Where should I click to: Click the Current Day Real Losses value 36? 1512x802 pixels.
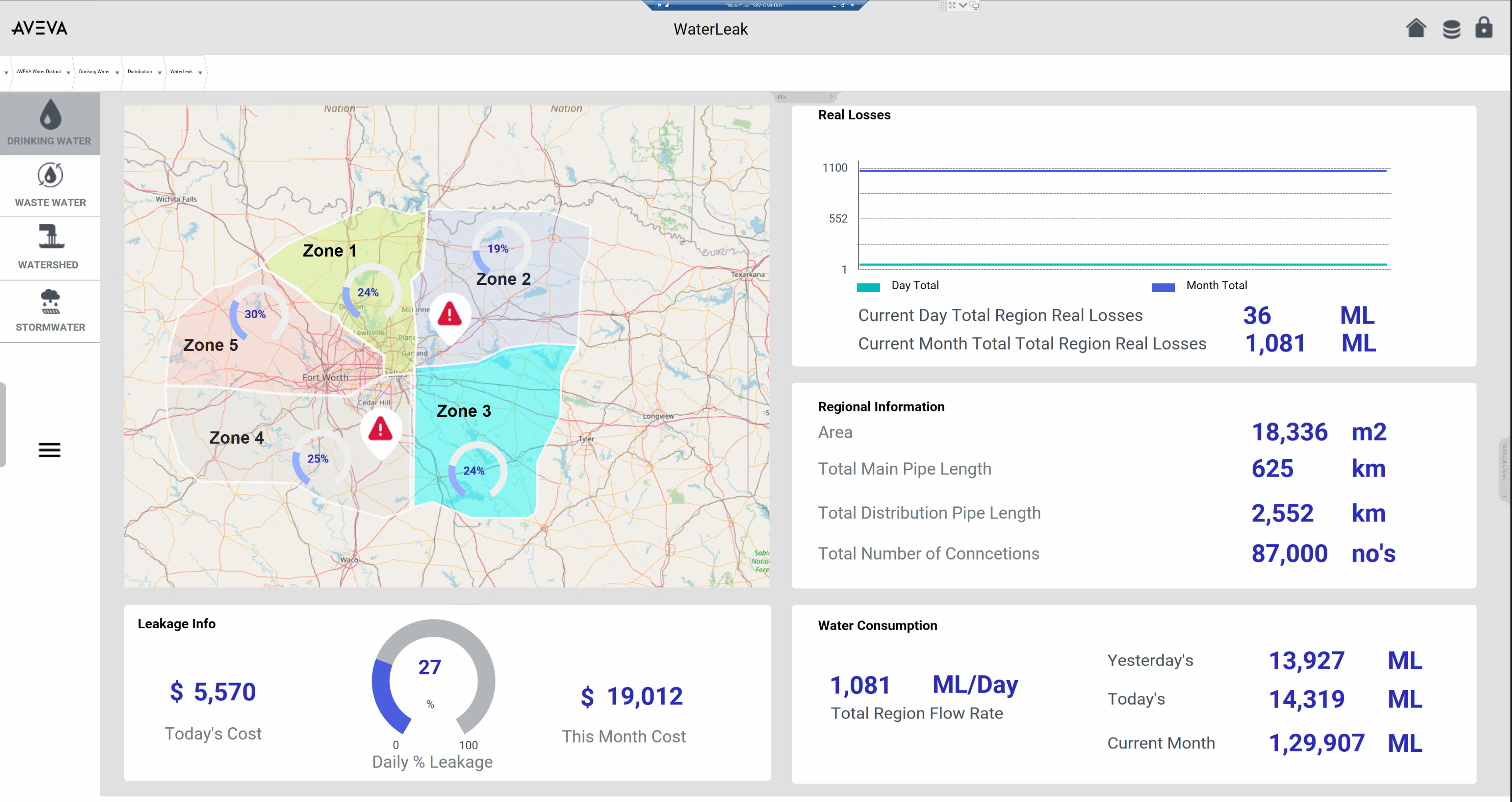pyautogui.click(x=1257, y=315)
